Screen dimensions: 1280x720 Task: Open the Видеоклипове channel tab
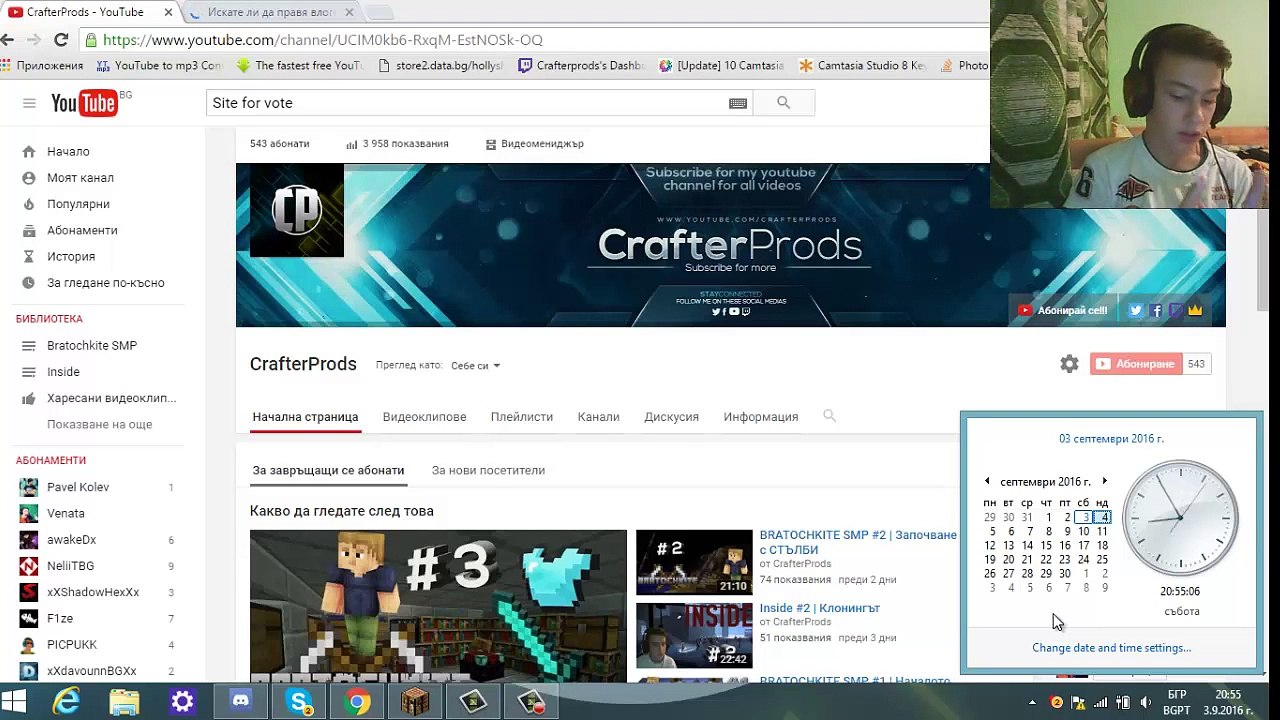click(424, 417)
